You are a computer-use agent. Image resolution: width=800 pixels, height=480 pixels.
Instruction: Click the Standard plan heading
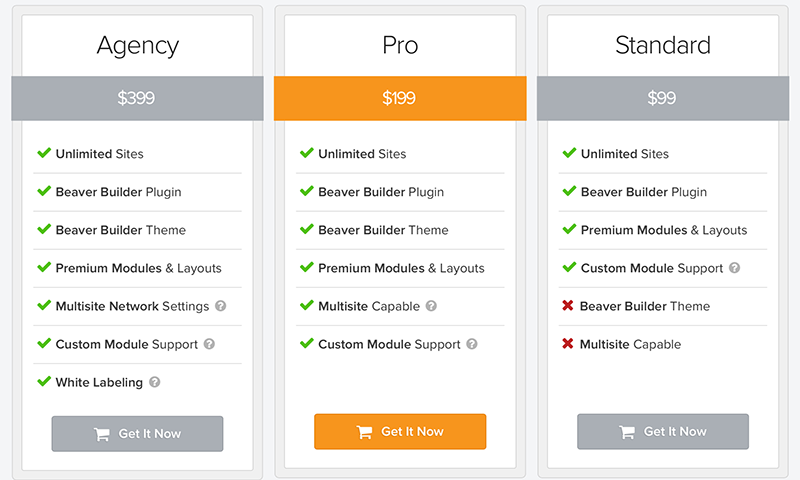663,45
